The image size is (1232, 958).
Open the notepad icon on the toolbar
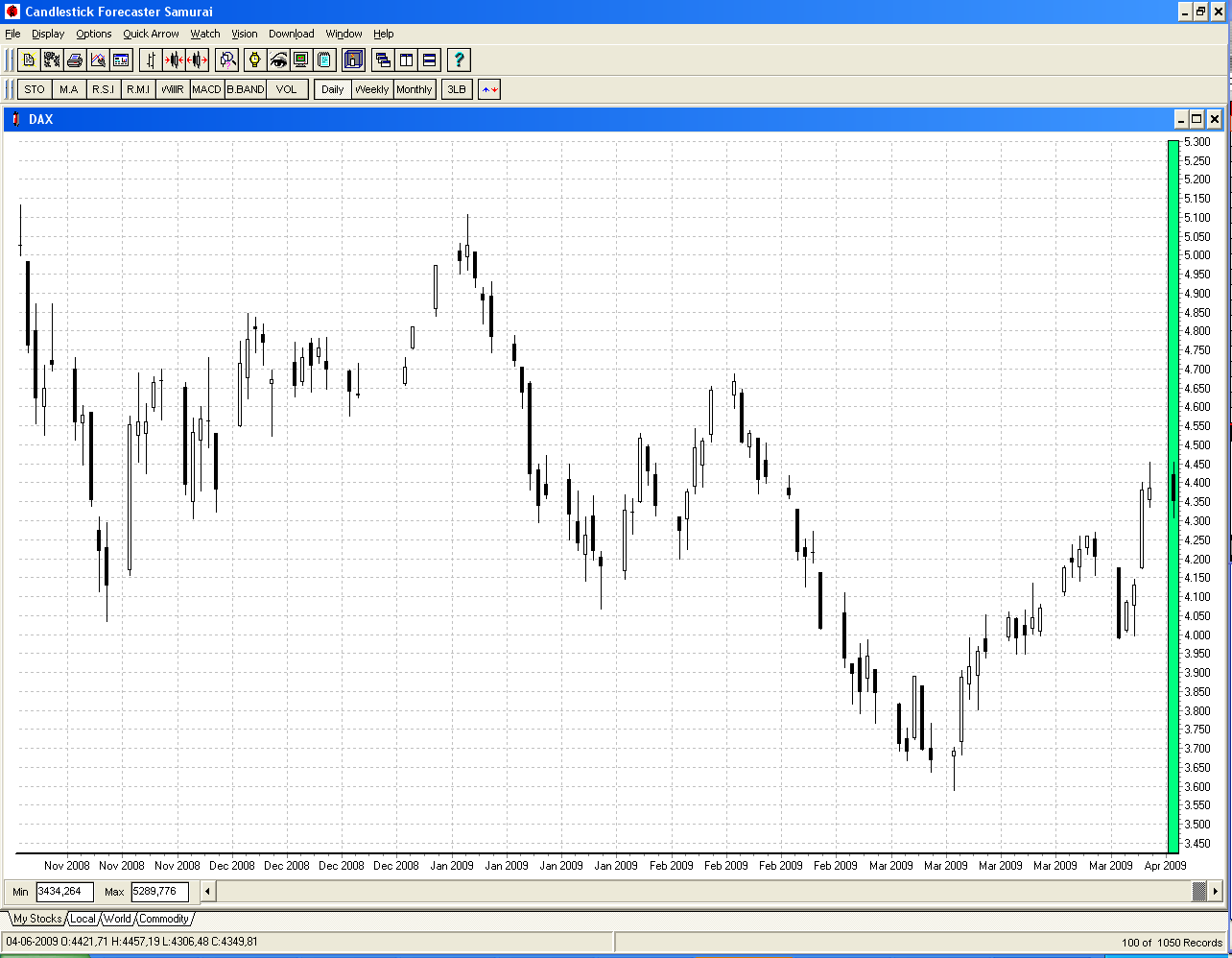324,60
